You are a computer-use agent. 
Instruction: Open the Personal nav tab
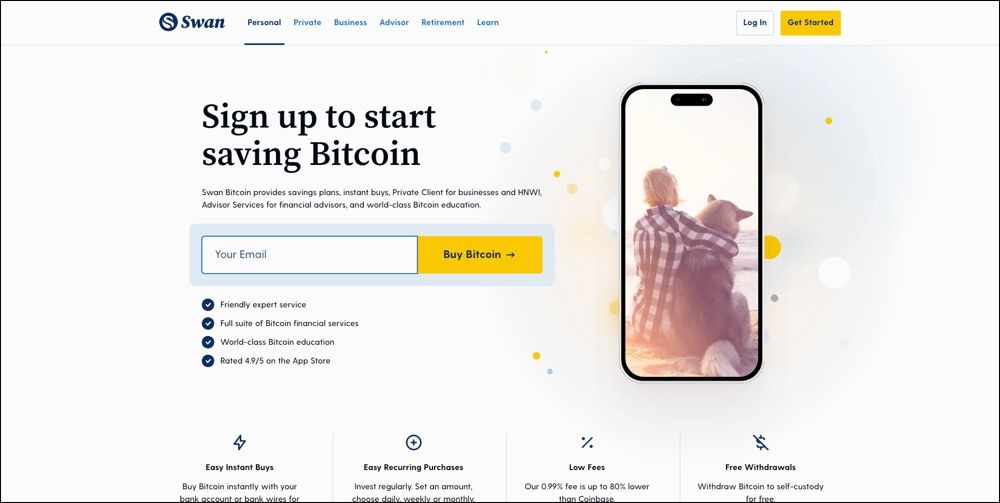coord(264,22)
